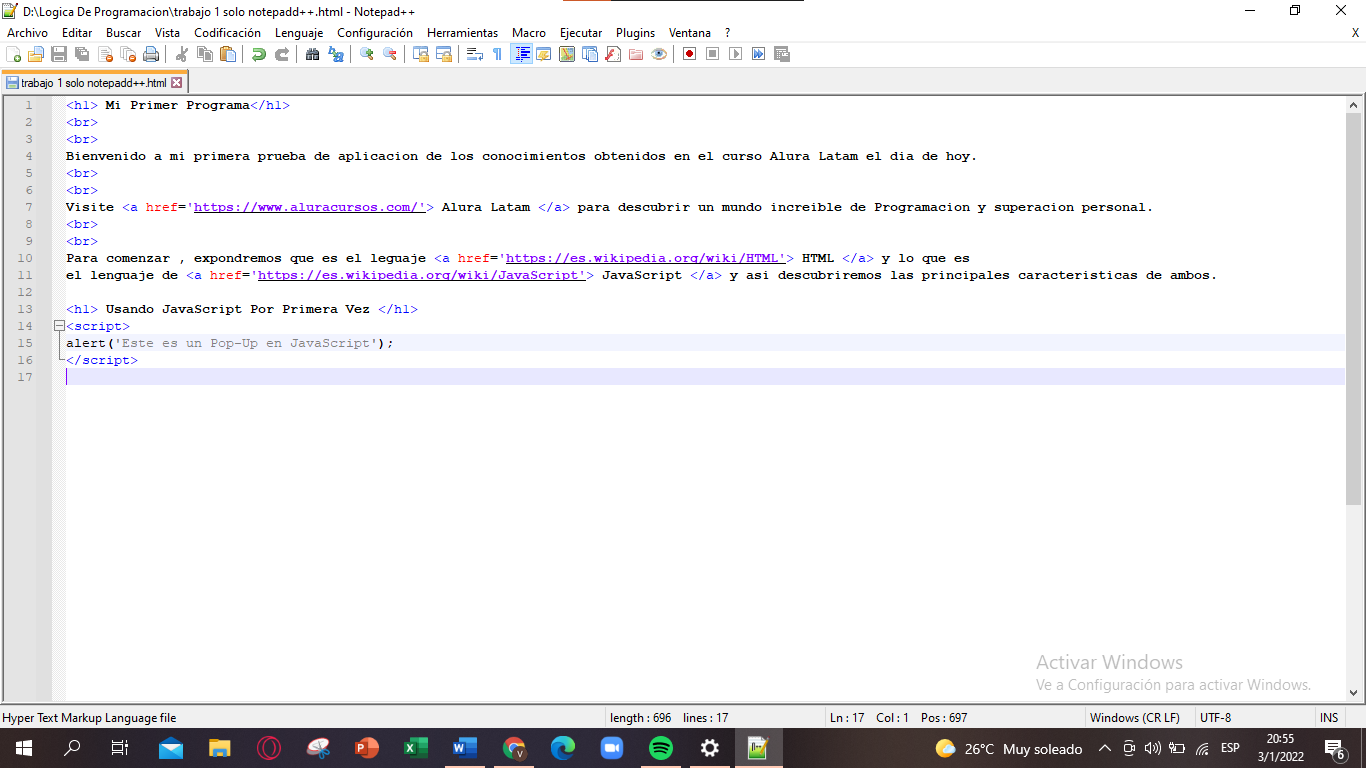The height and width of the screenshot is (768, 1366).
Task: Toggle word wrap toolbar button
Action: (475, 54)
